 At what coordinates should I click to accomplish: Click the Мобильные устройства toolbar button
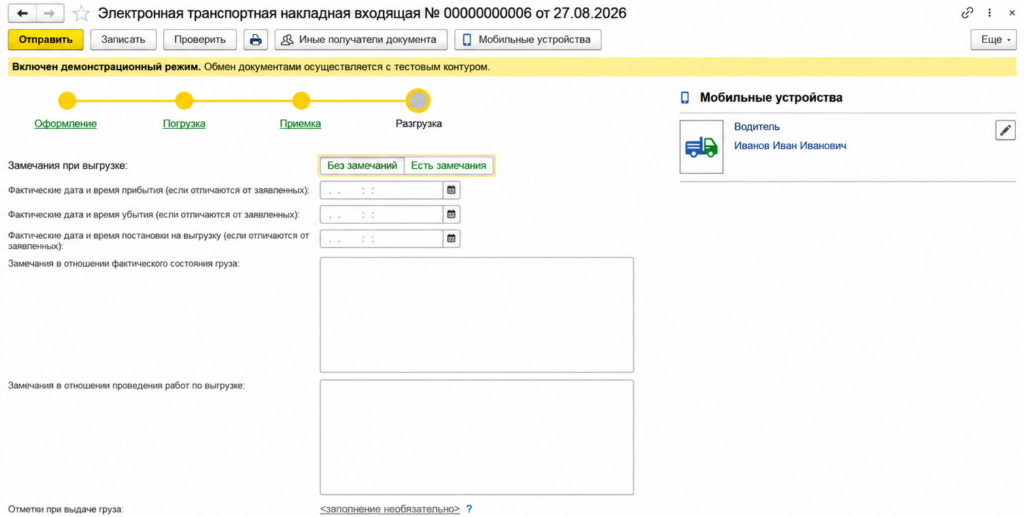click(528, 40)
